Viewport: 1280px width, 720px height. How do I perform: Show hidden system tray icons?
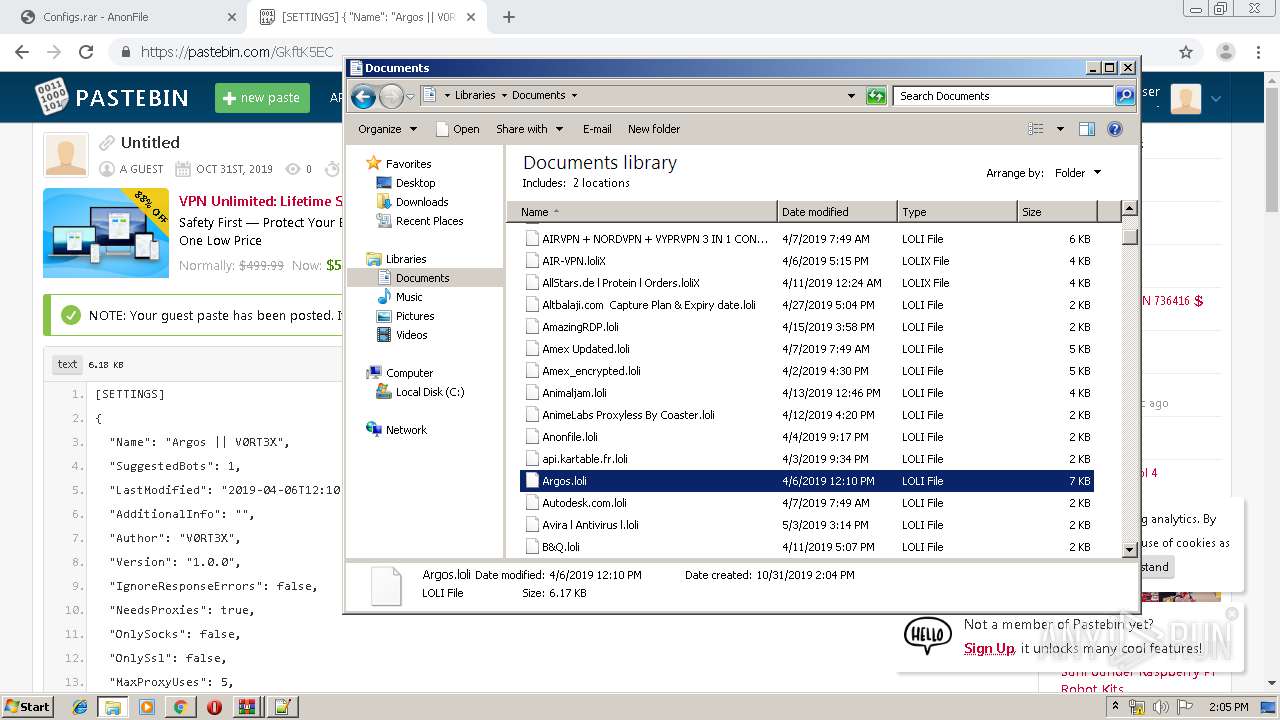tap(1116, 707)
